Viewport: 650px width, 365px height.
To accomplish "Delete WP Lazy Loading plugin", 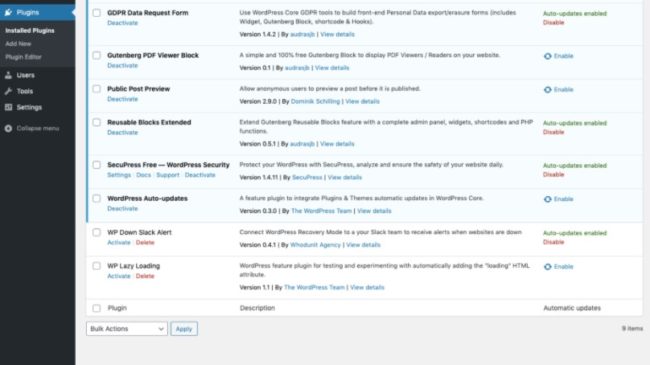I will click(145, 276).
